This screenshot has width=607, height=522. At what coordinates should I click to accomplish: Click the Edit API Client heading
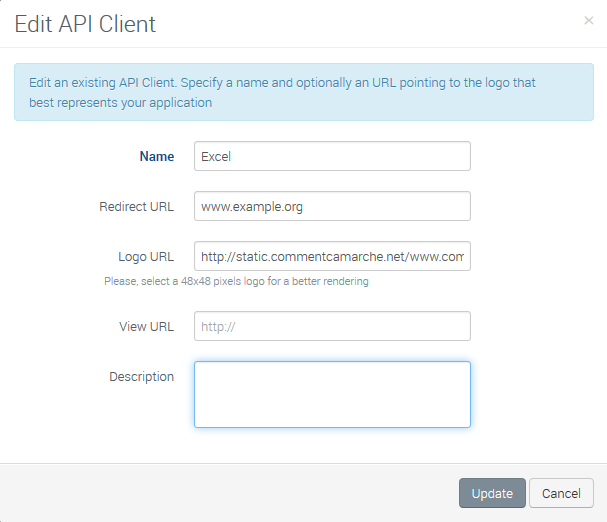click(85, 24)
